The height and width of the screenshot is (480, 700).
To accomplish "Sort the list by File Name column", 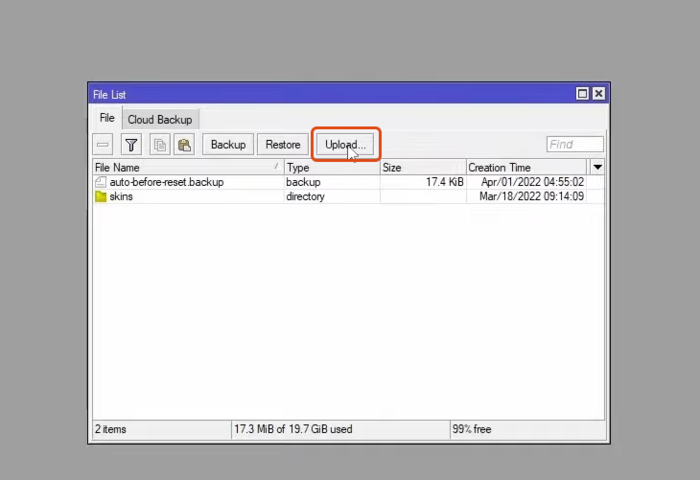I will (180, 168).
